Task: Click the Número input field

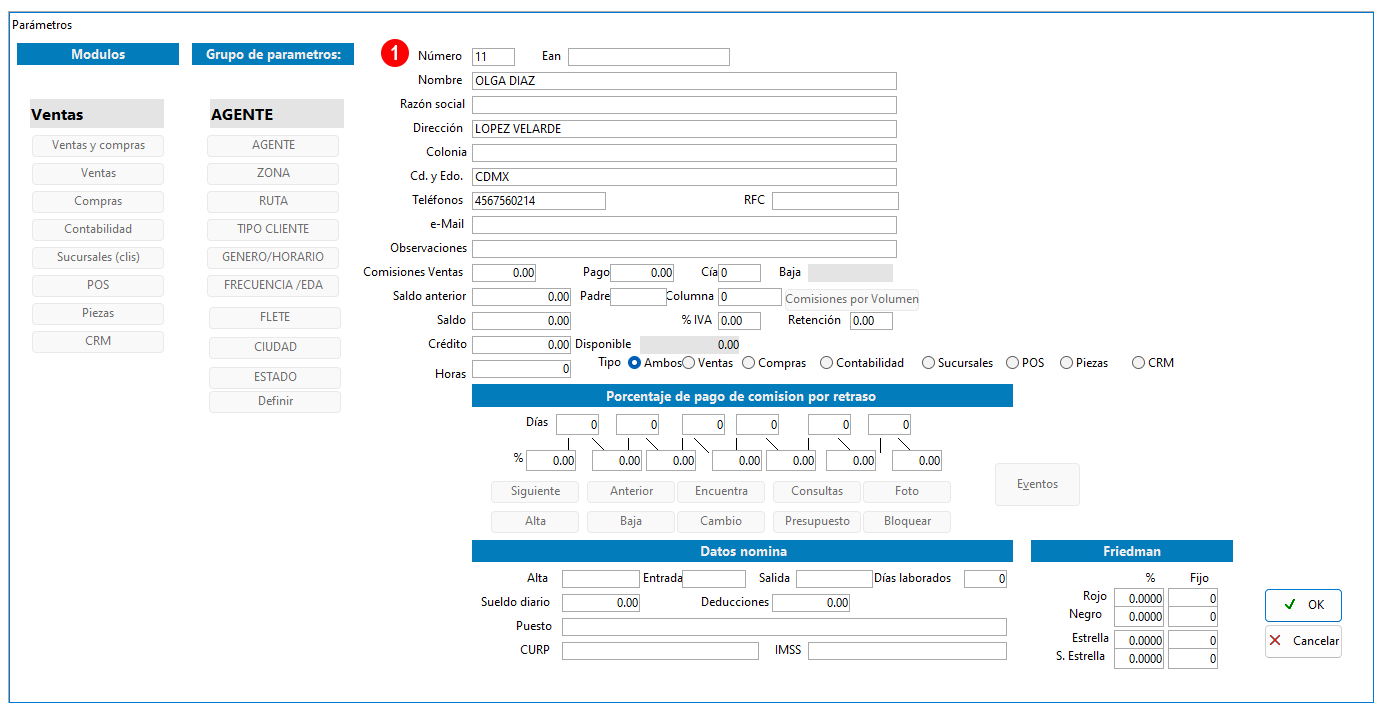Action: (x=493, y=57)
